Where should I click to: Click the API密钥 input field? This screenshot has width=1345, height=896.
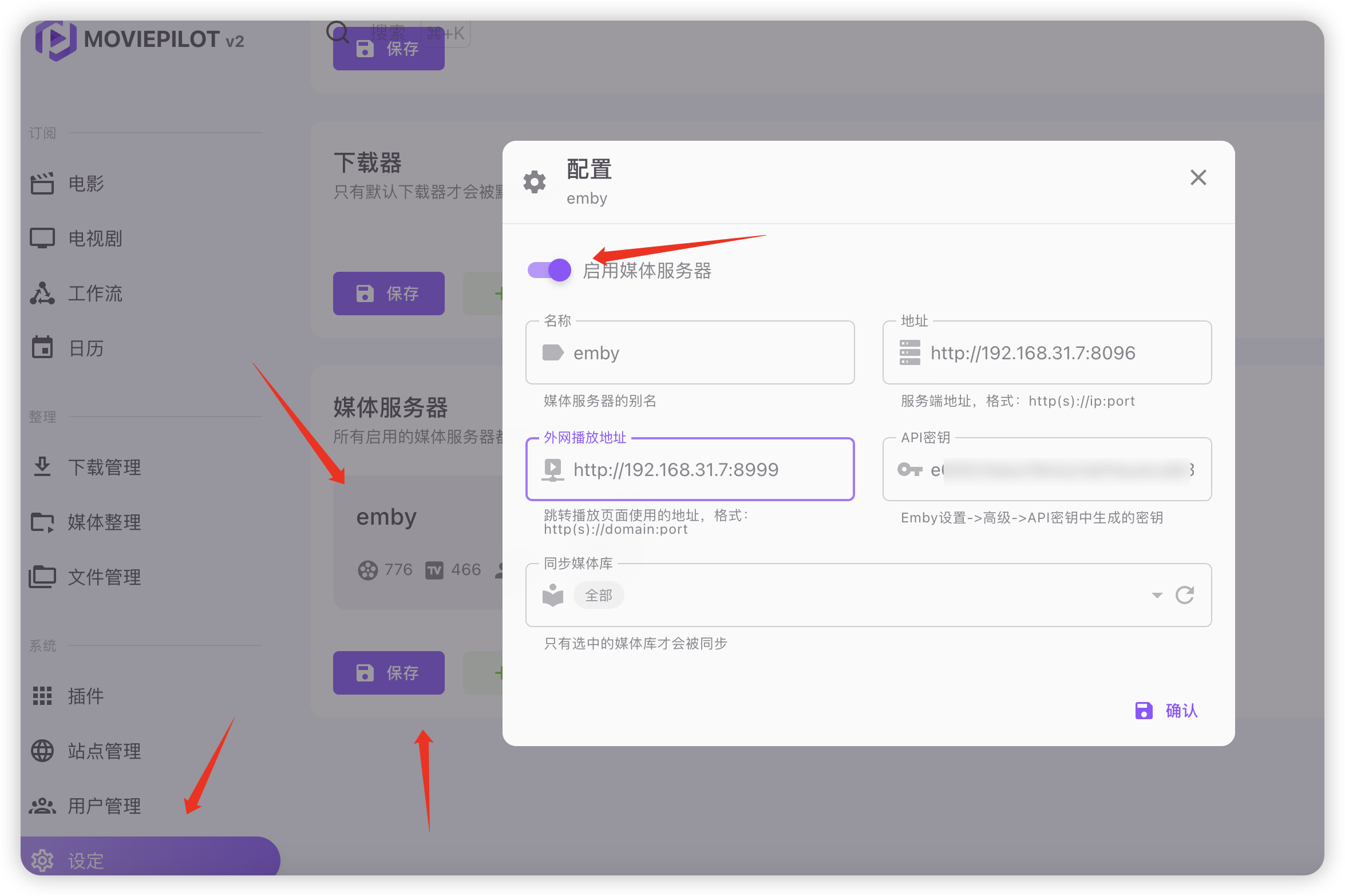tap(1047, 469)
